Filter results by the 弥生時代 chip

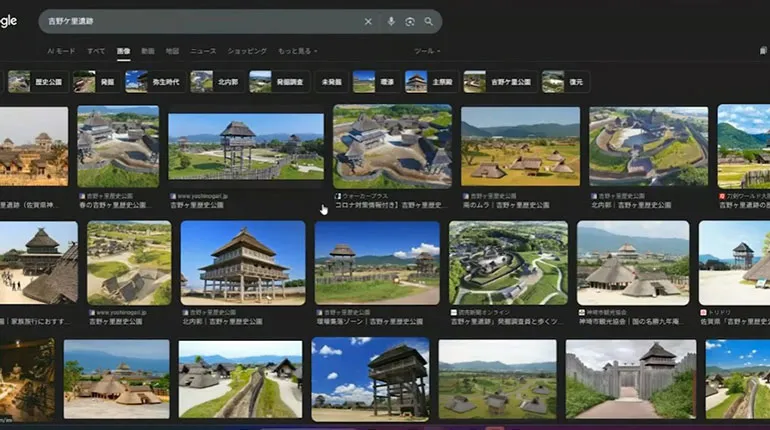(155, 82)
